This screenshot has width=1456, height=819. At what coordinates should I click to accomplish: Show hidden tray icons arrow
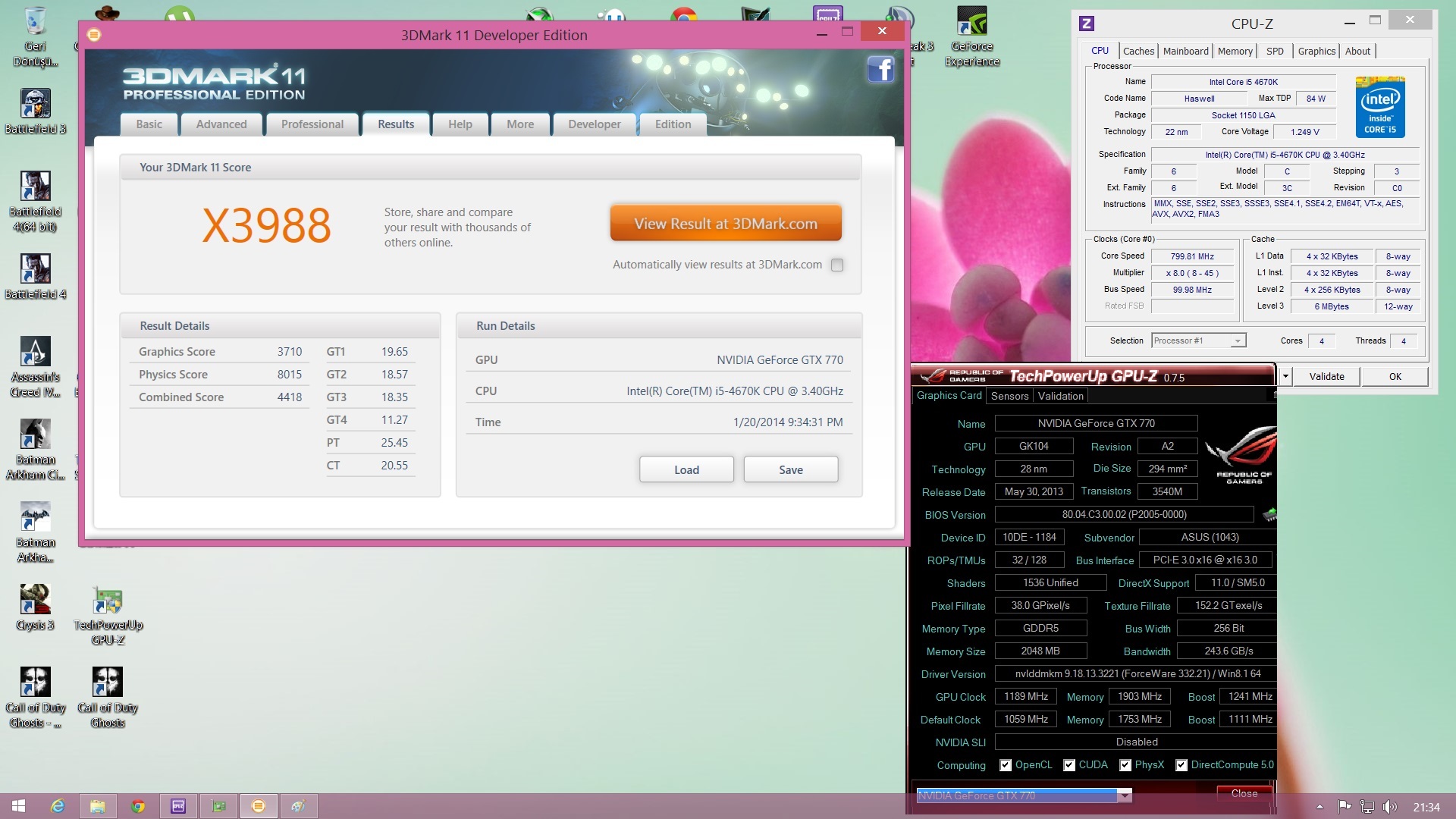(x=1319, y=807)
